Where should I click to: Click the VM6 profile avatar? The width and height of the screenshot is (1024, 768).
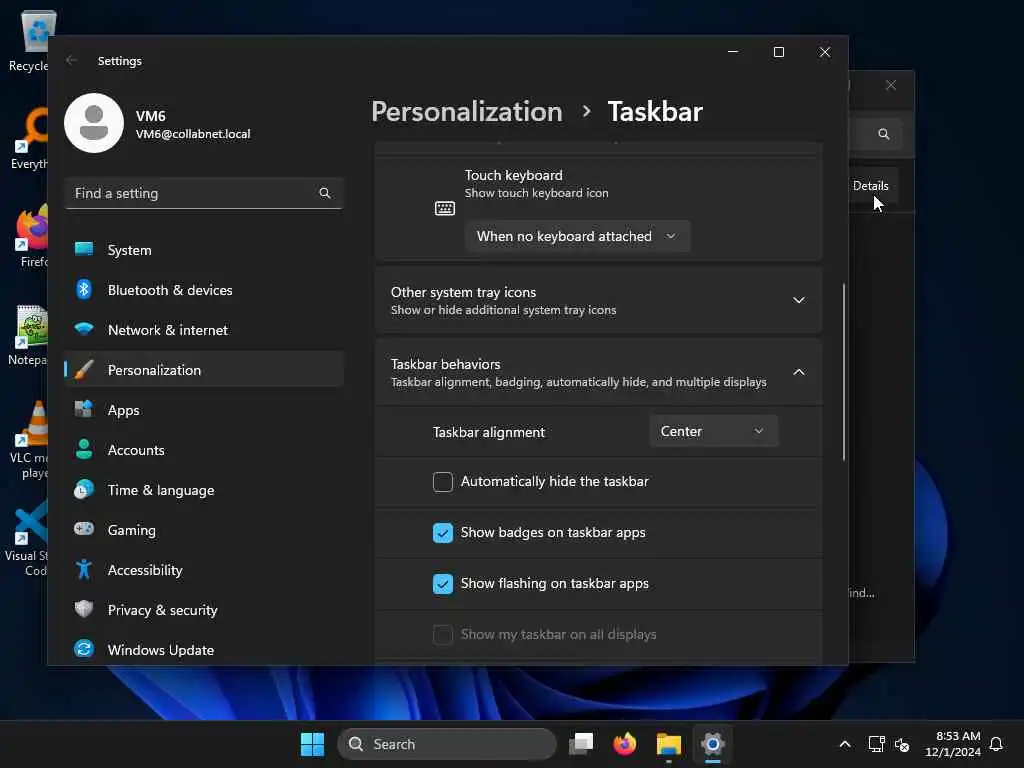pos(94,123)
